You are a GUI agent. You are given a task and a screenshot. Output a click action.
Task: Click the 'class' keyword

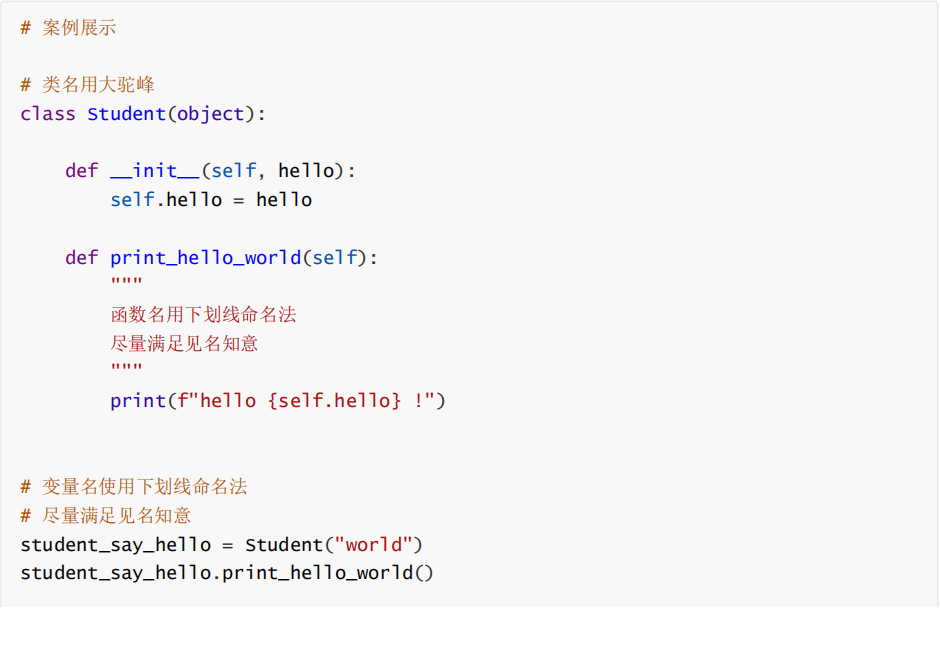tap(48, 114)
